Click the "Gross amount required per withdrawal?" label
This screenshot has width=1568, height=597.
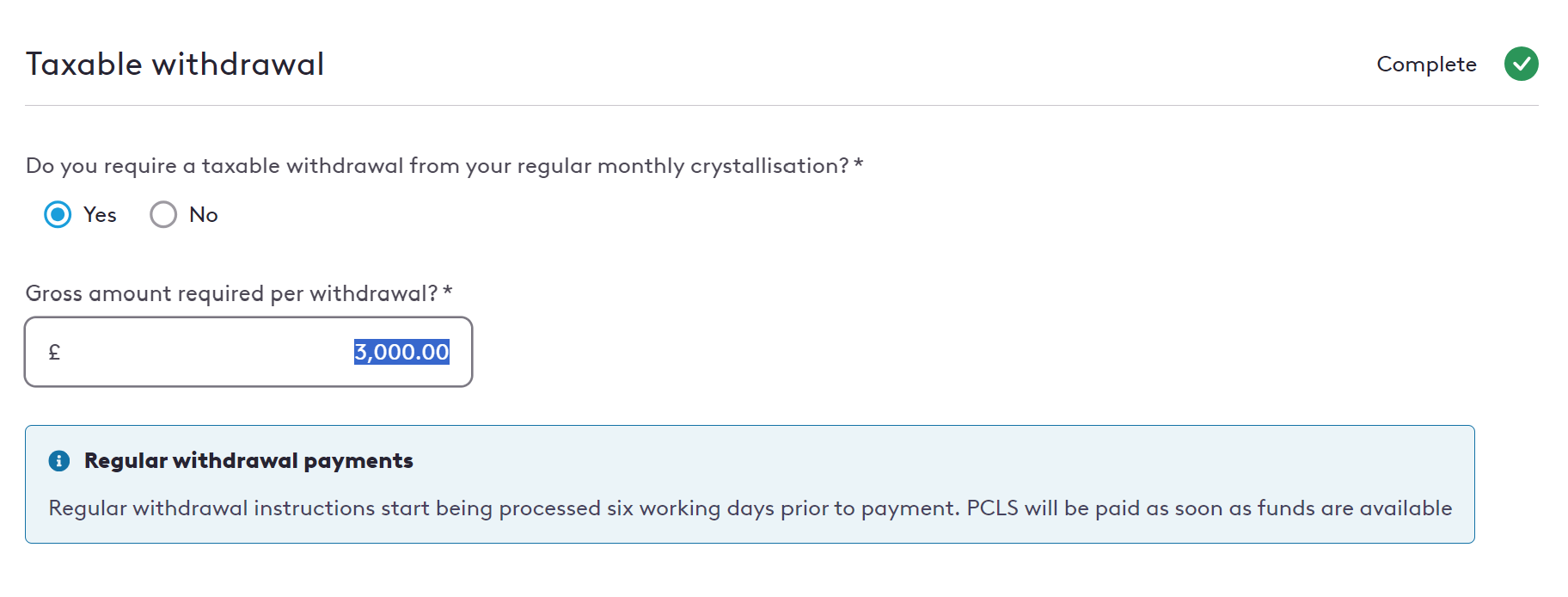point(232,294)
